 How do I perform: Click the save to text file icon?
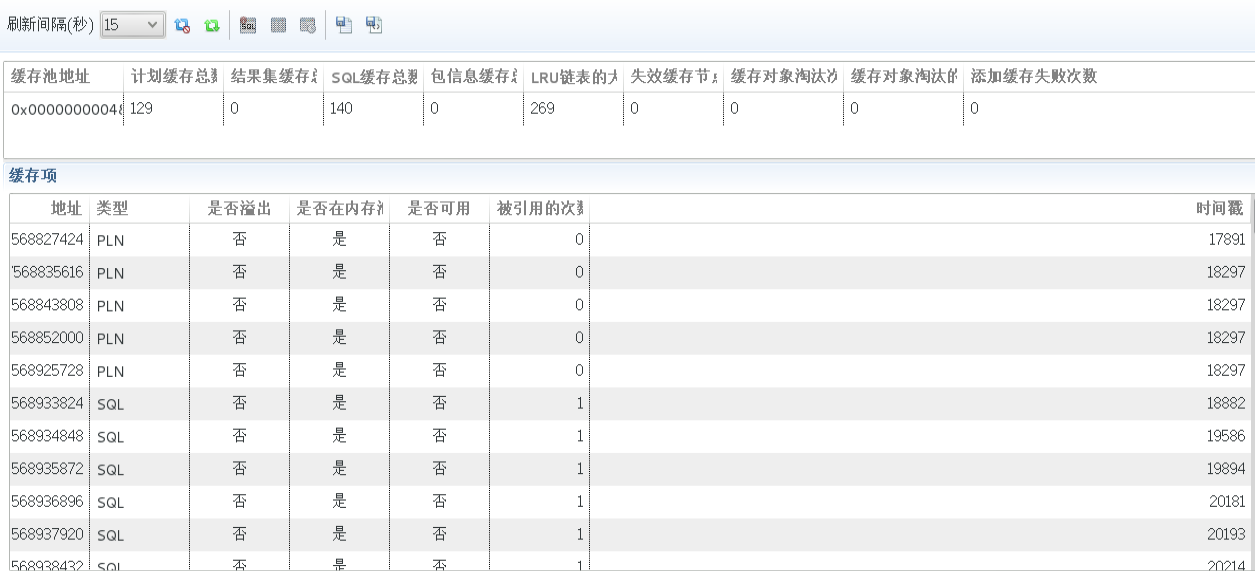coord(343,24)
